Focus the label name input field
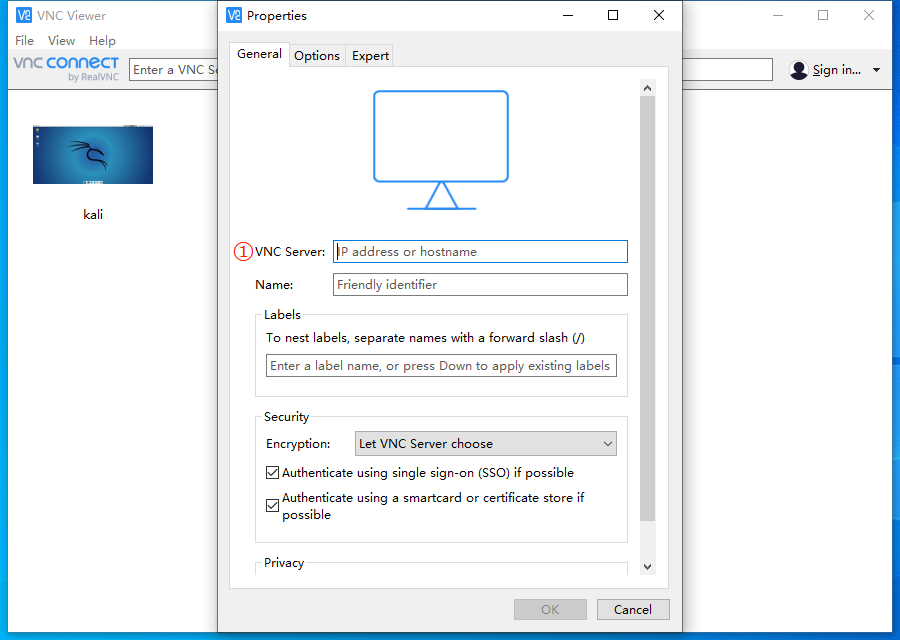Screen dimensions: 900x640 coord(441,366)
